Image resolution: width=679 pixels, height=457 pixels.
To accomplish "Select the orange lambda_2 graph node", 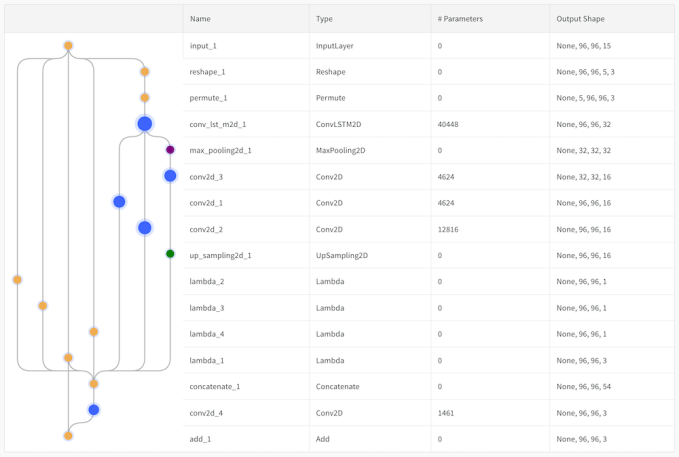I will tap(17, 280).
